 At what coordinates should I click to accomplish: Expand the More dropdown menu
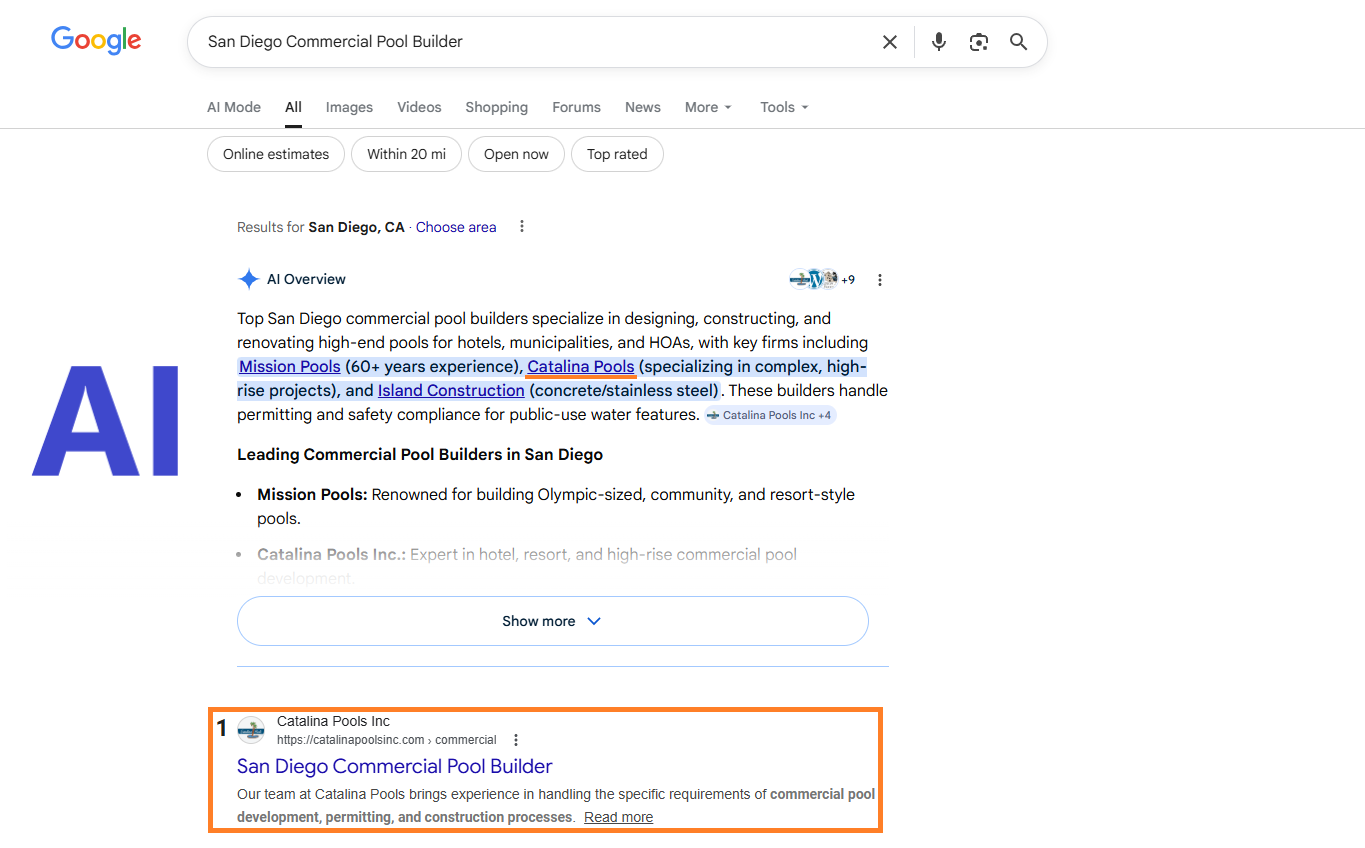pos(708,107)
